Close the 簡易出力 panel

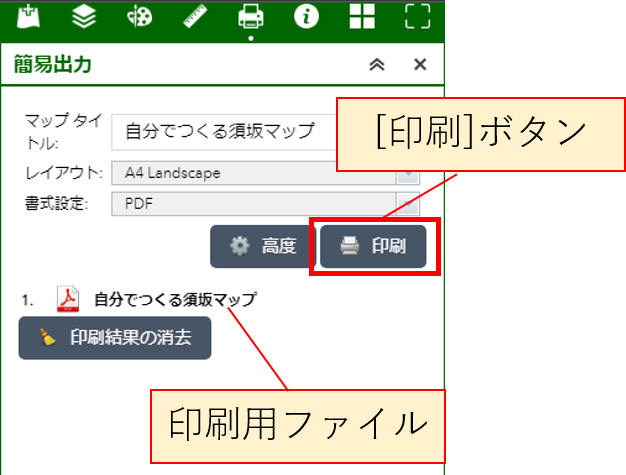tap(420, 64)
